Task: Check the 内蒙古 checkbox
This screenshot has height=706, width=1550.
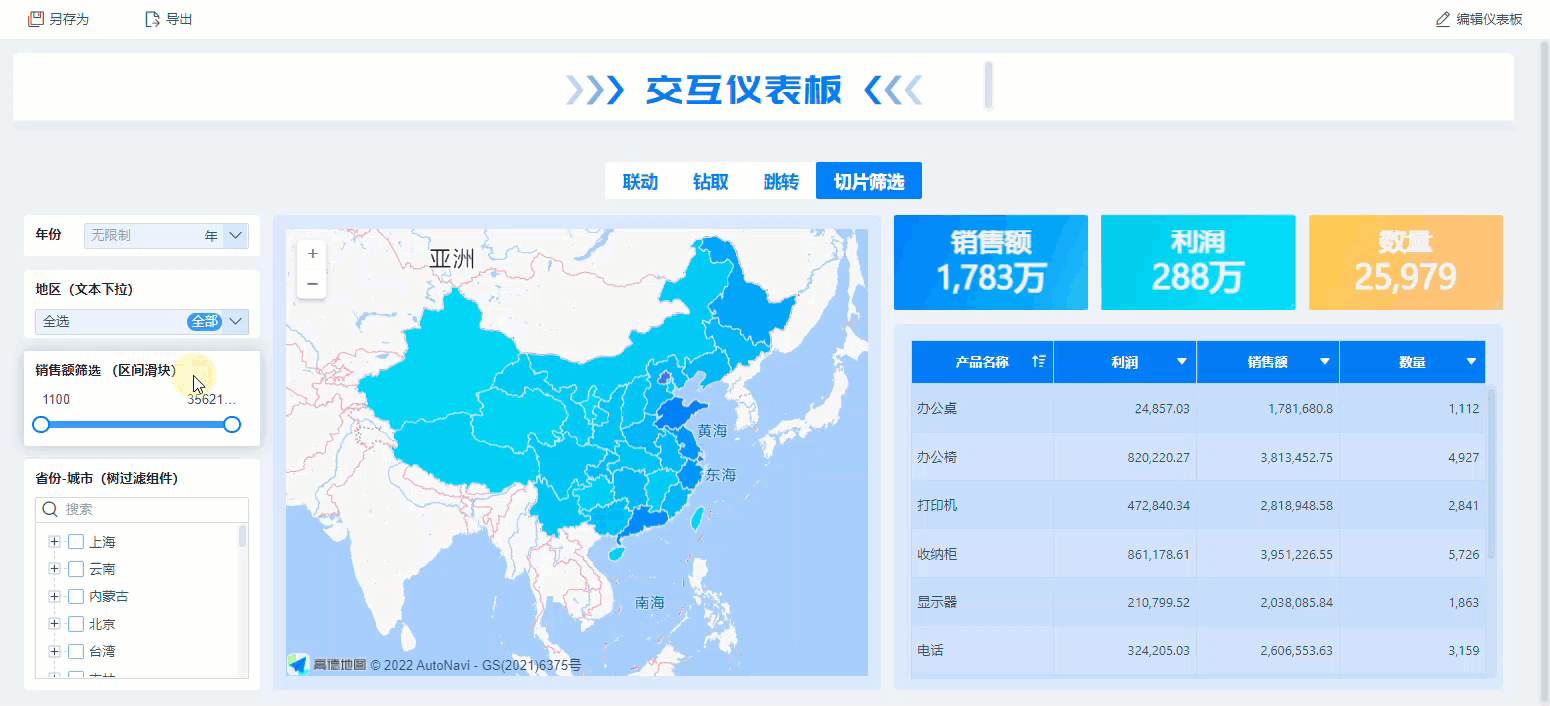Action: [x=75, y=596]
